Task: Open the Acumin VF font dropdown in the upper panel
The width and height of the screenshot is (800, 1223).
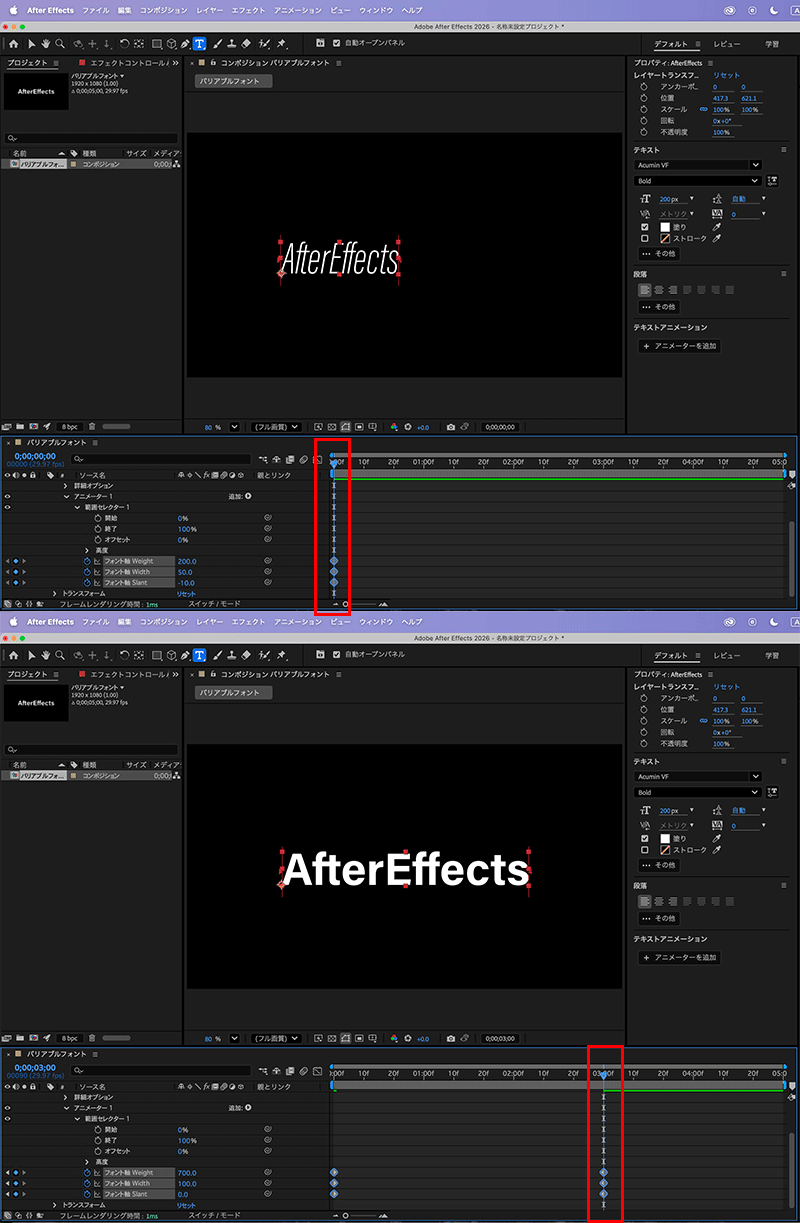Action: (698, 165)
